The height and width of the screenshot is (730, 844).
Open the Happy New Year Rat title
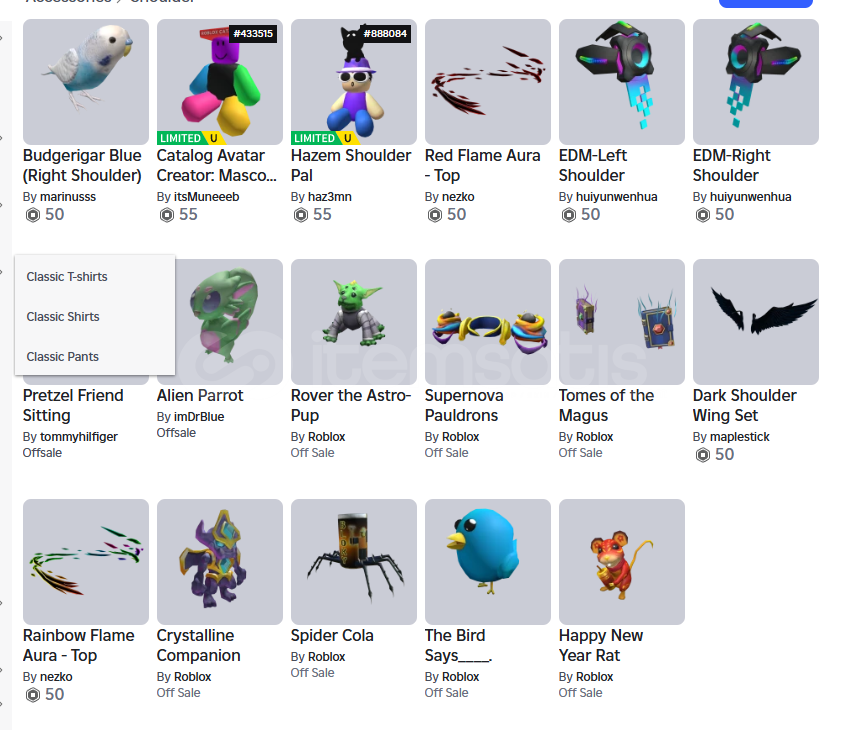[601, 645]
